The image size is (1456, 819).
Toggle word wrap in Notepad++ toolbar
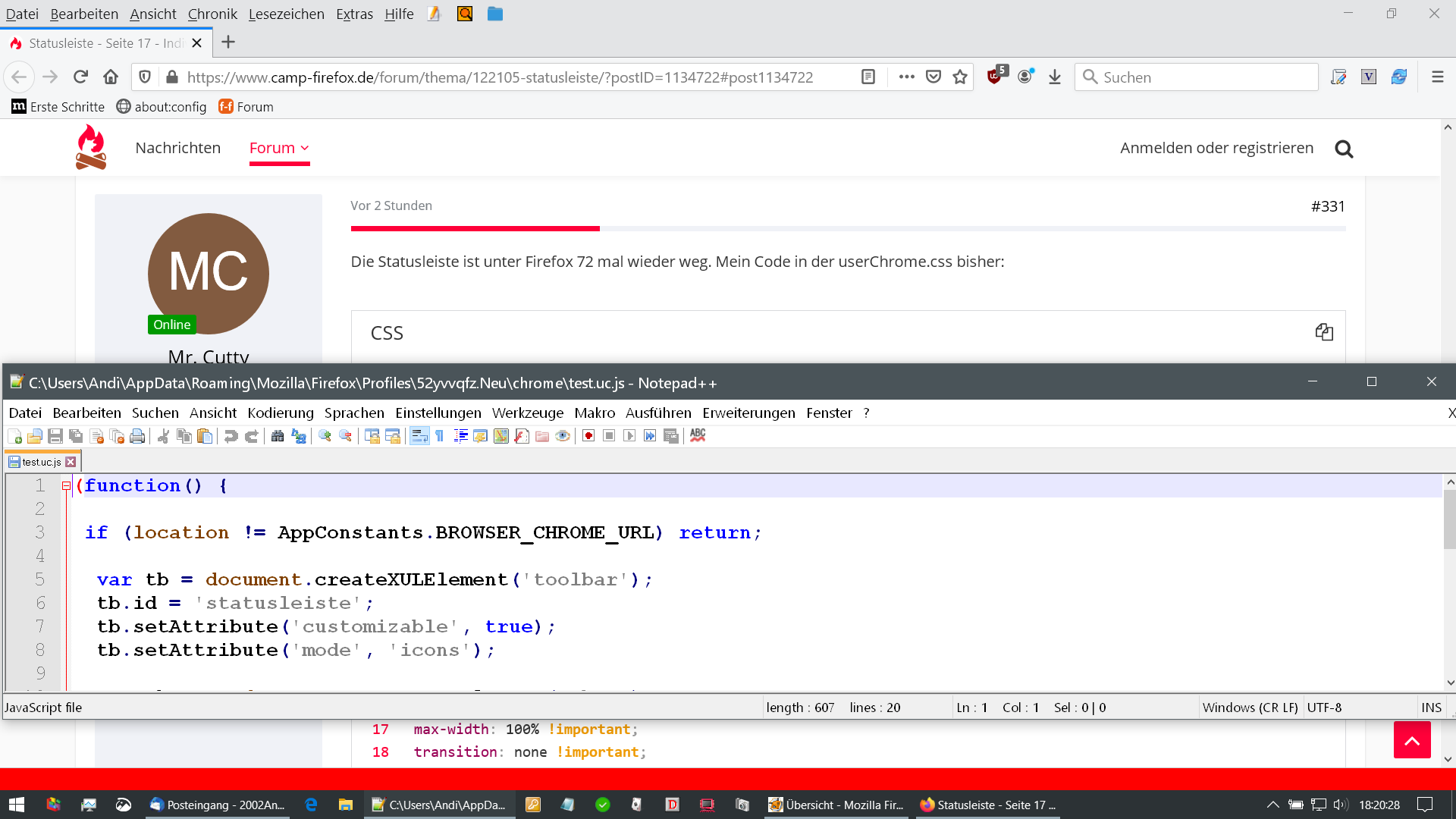coord(419,436)
